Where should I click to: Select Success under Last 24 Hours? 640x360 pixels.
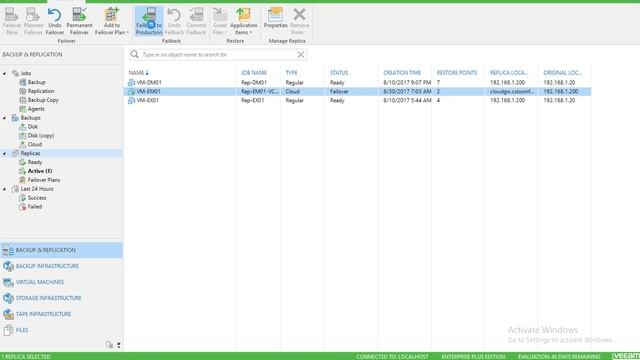point(37,198)
